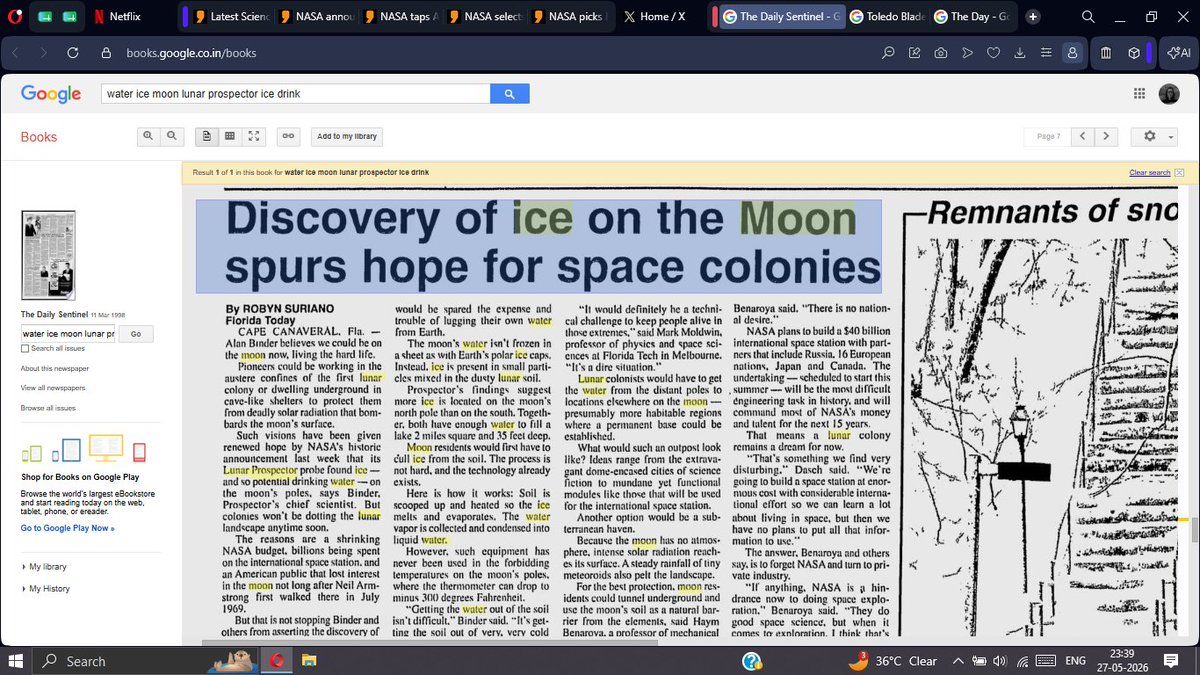The width and height of the screenshot is (1200, 675).
Task: Click the zoom out magnifier button
Action: coord(171,136)
